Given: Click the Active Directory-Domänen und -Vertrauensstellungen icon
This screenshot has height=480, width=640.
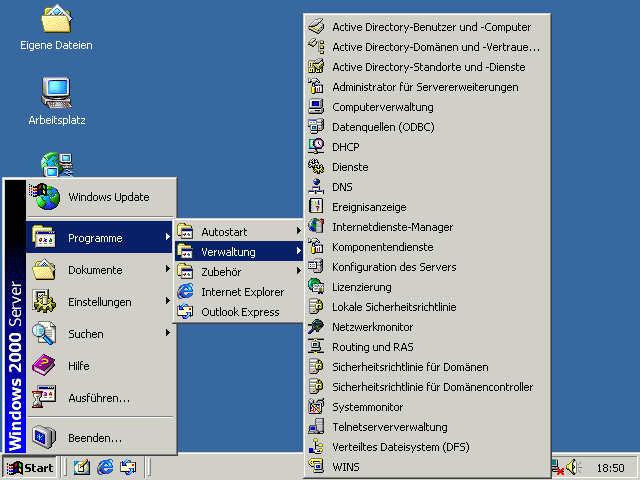Looking at the screenshot, I should pyautogui.click(x=316, y=47).
